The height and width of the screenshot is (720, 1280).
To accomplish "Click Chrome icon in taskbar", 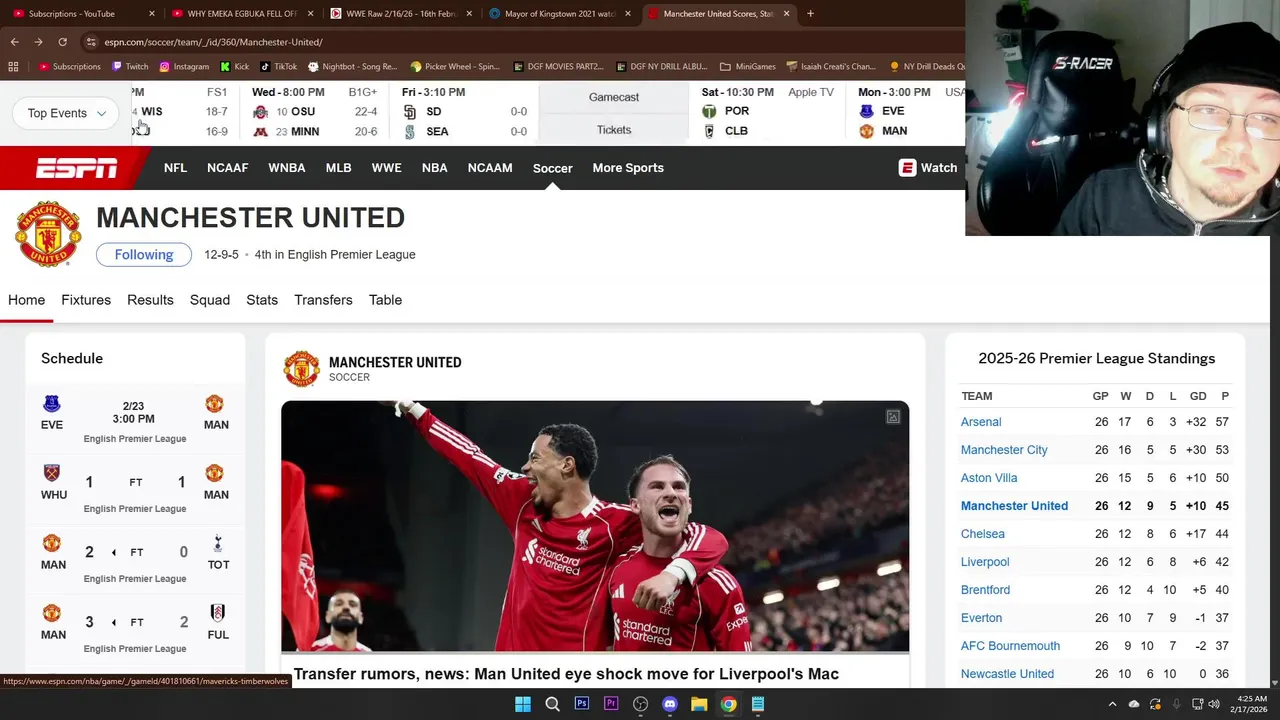I will (x=729, y=704).
